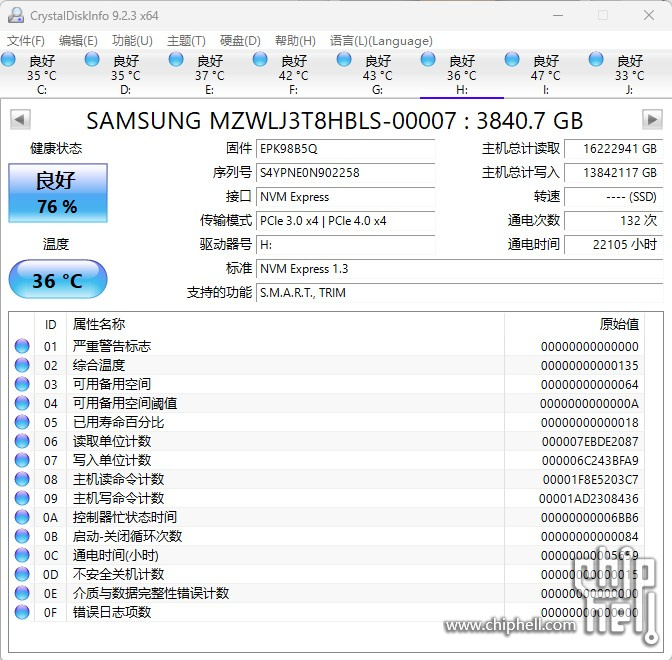Select raw value 000006C243BFA9
Image resolution: width=672 pixels, height=660 pixels.
point(590,460)
